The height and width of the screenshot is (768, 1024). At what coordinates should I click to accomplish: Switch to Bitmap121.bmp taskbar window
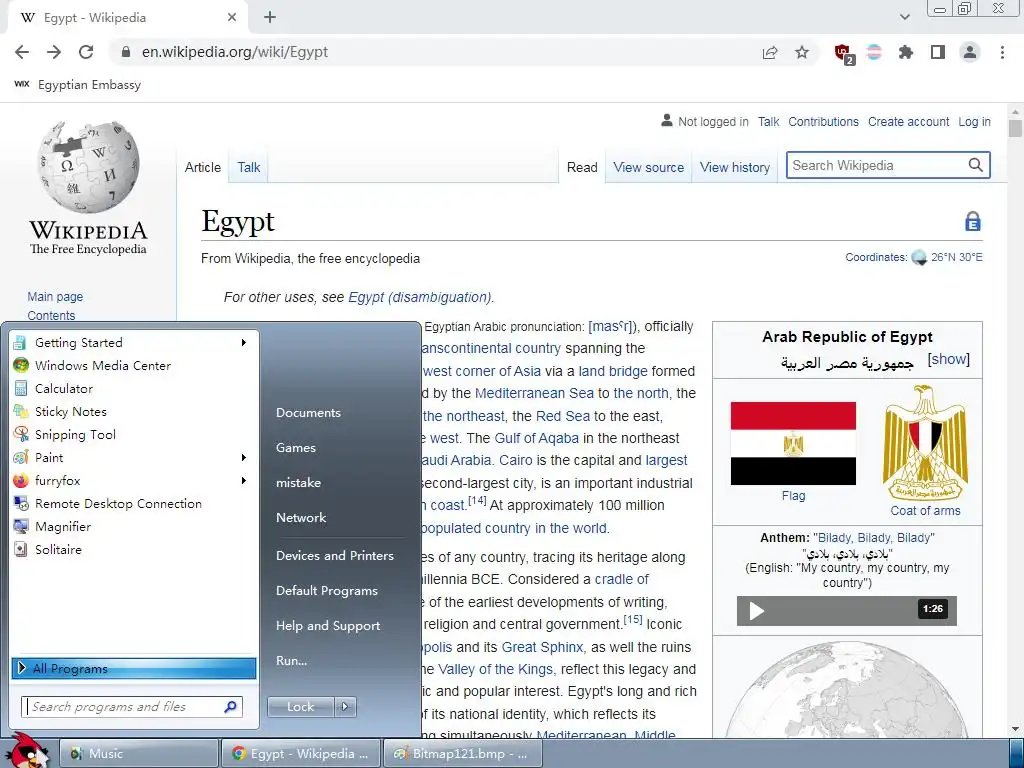(463, 754)
